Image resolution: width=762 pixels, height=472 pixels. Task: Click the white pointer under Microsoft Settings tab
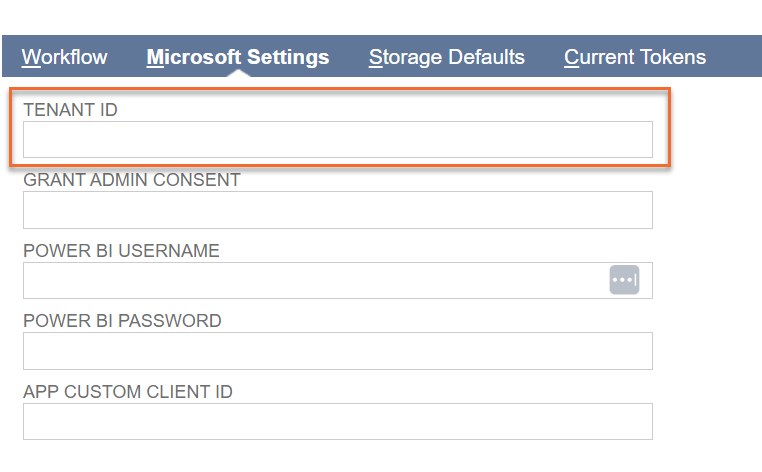(238, 73)
